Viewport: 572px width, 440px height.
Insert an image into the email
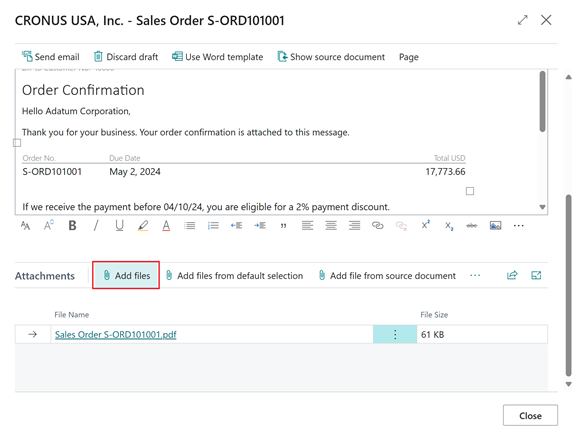[495, 225]
